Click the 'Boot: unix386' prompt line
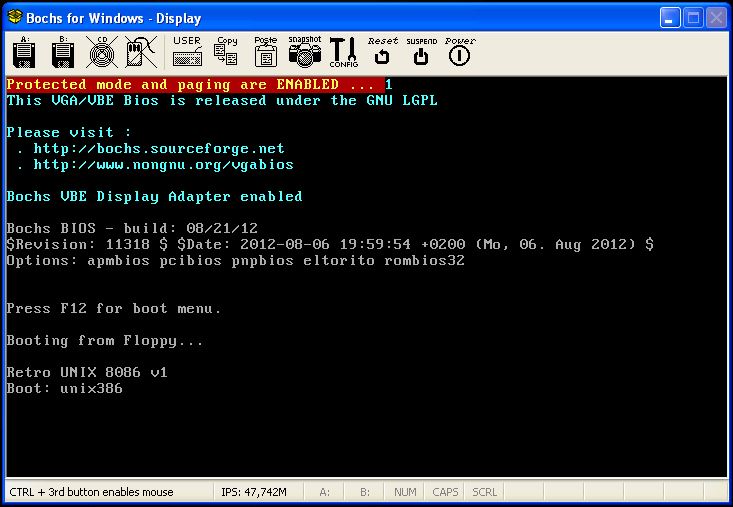Viewport: 733px width, 507px height. pos(65,388)
